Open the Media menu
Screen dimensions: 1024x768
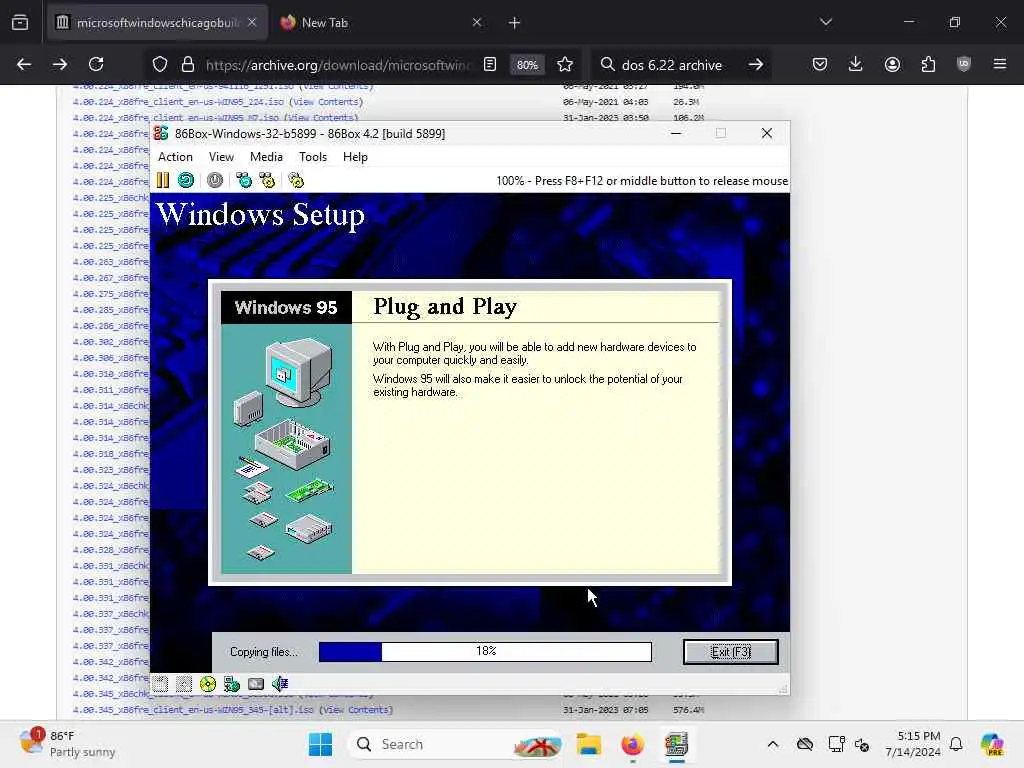click(x=266, y=157)
